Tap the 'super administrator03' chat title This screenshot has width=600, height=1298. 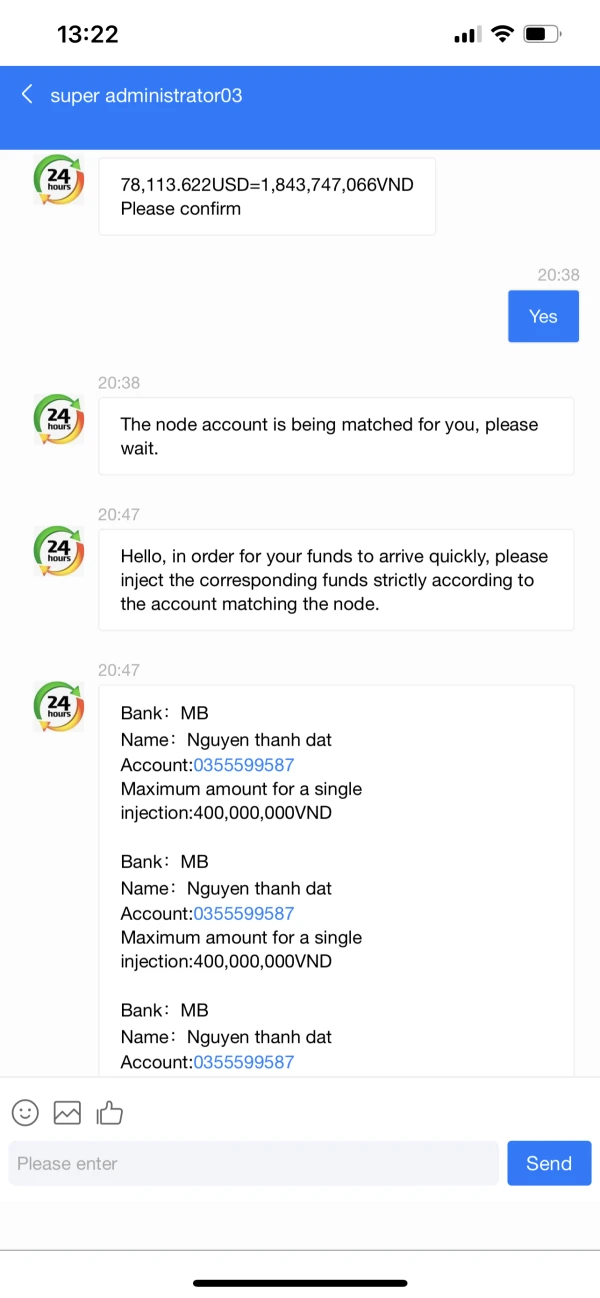pyautogui.click(x=146, y=96)
